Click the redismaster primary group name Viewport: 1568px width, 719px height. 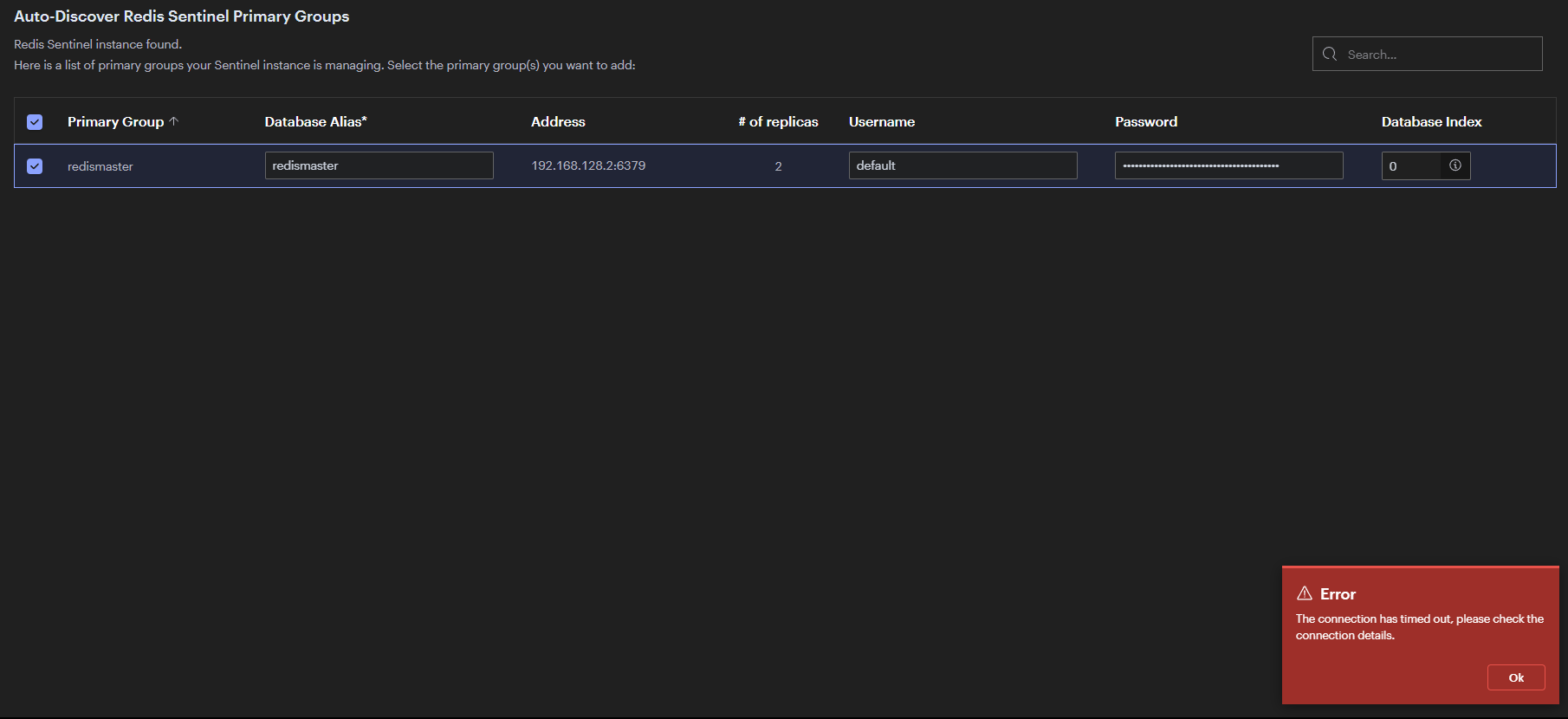pos(100,166)
